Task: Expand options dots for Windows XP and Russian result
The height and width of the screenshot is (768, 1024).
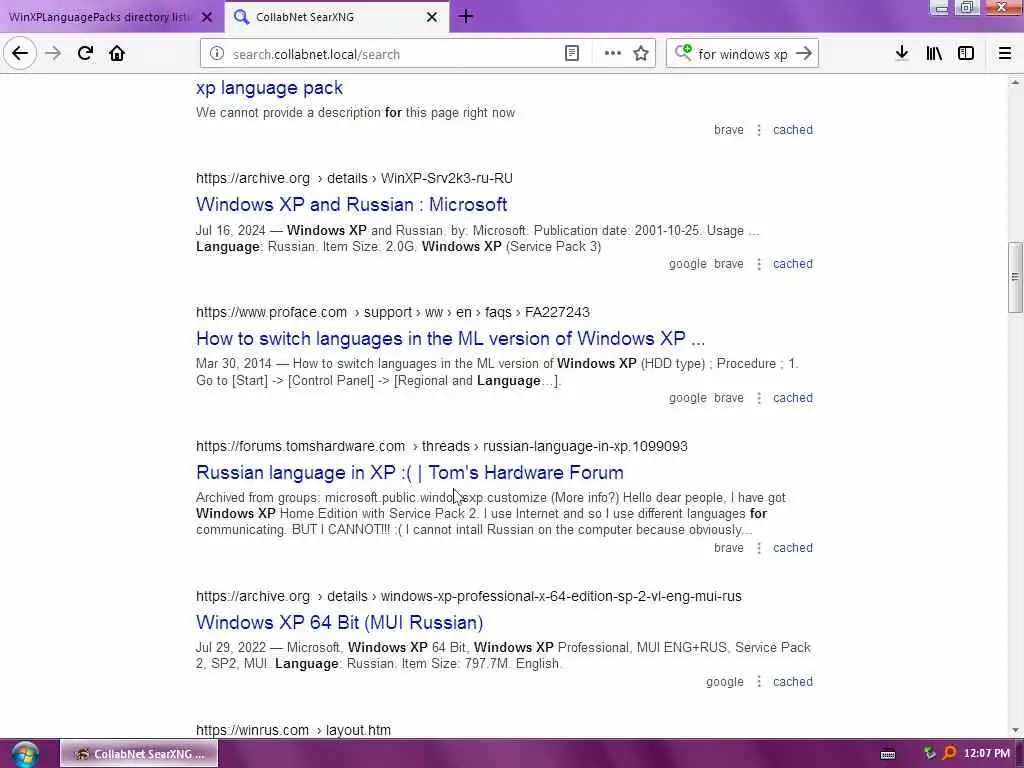Action: [x=759, y=264]
